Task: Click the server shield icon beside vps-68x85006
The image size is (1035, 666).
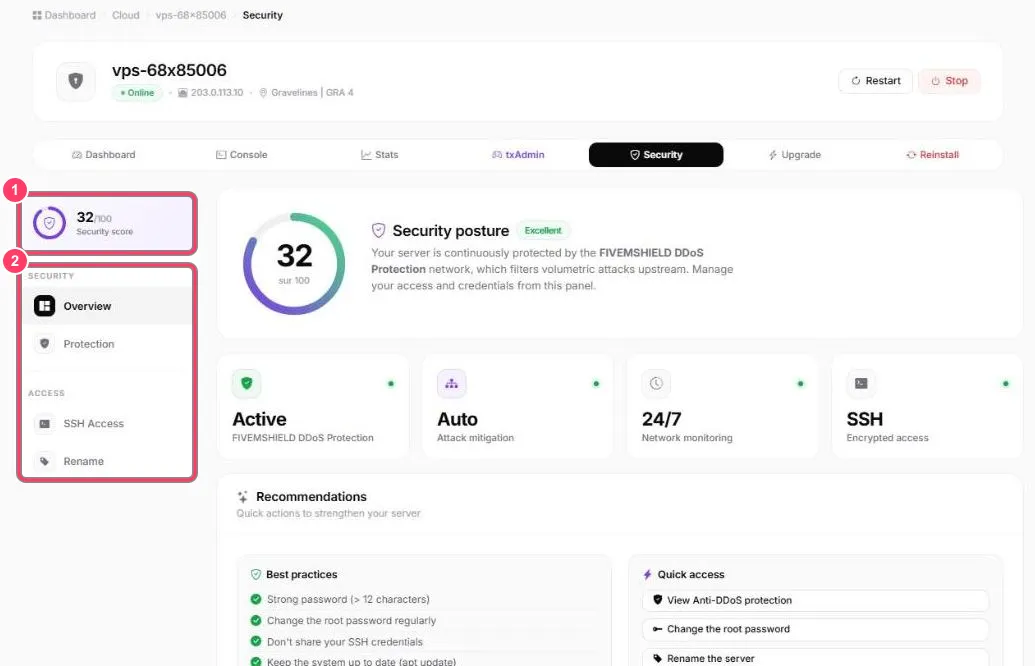Action: [x=76, y=81]
